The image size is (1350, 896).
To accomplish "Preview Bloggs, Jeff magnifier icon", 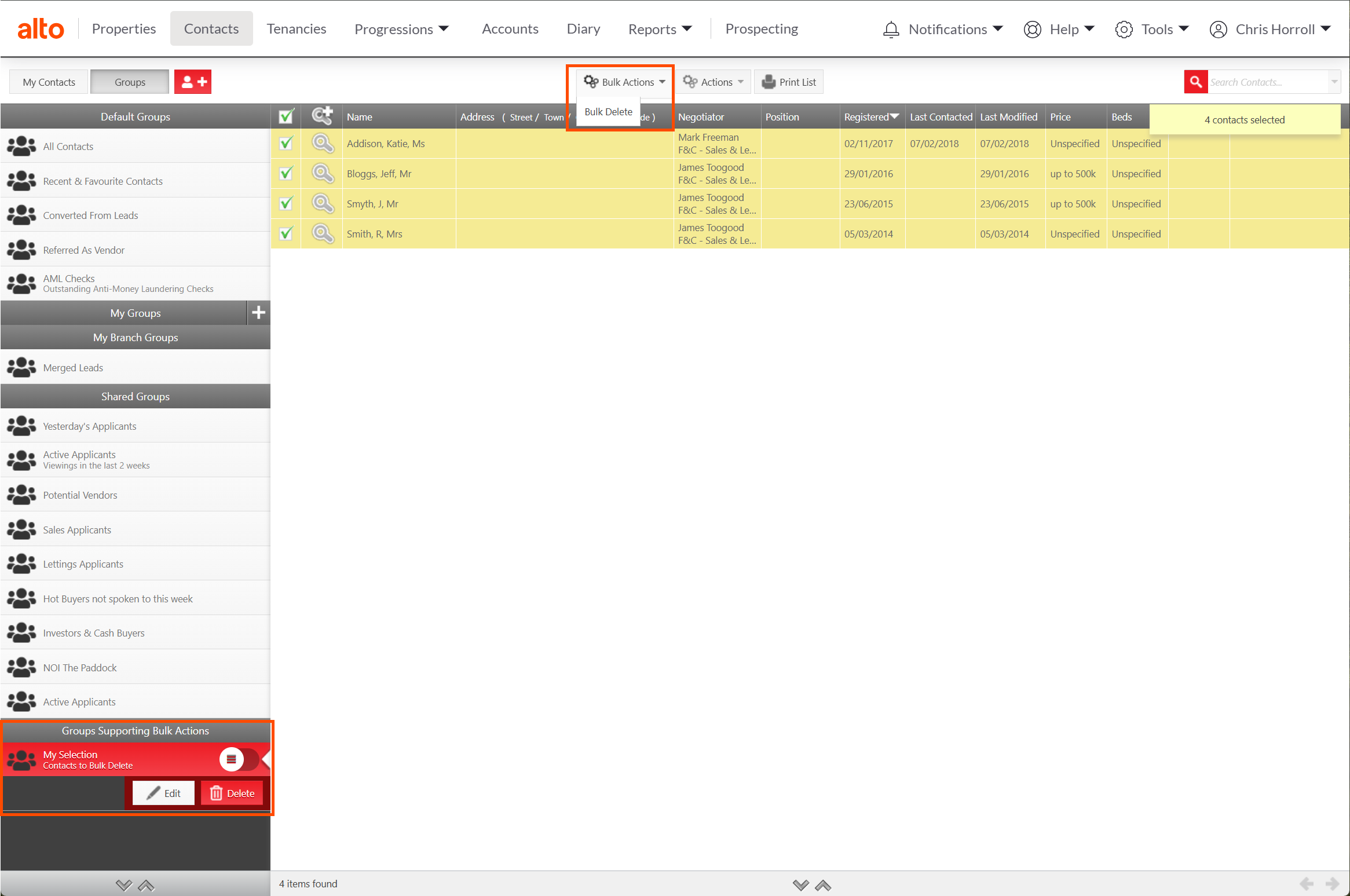I will click(323, 173).
